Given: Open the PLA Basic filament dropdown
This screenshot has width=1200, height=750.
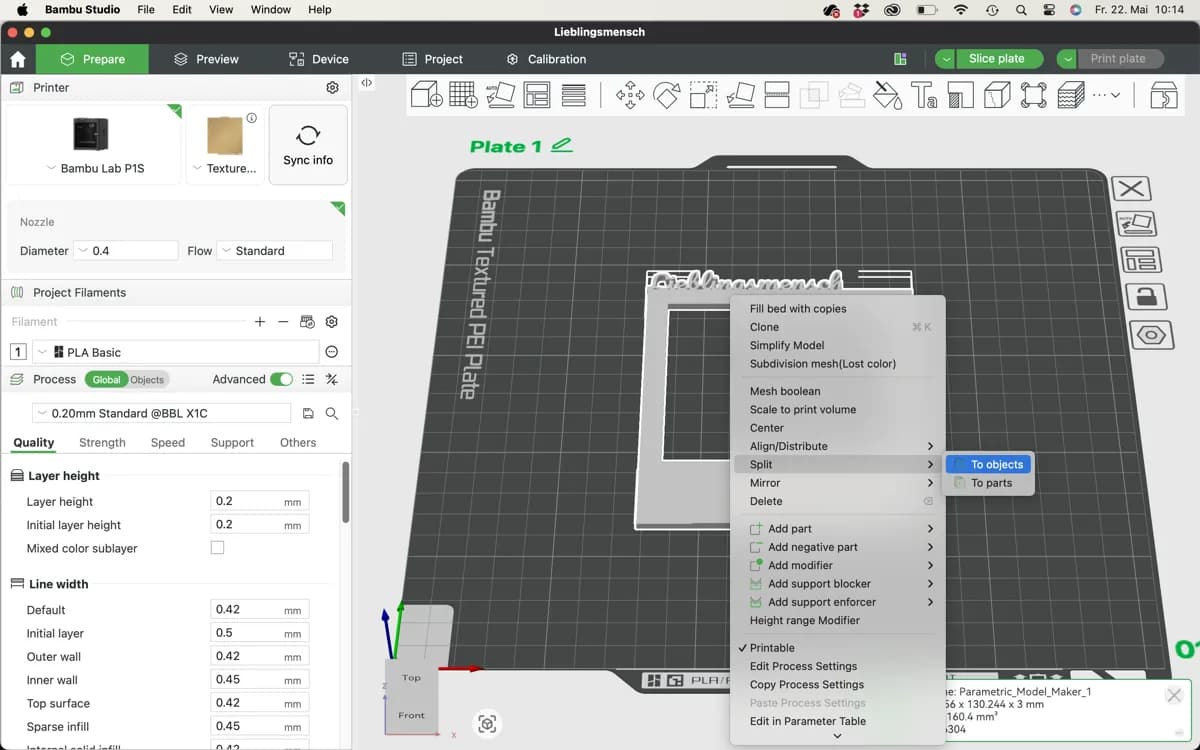Looking at the screenshot, I should [175, 352].
